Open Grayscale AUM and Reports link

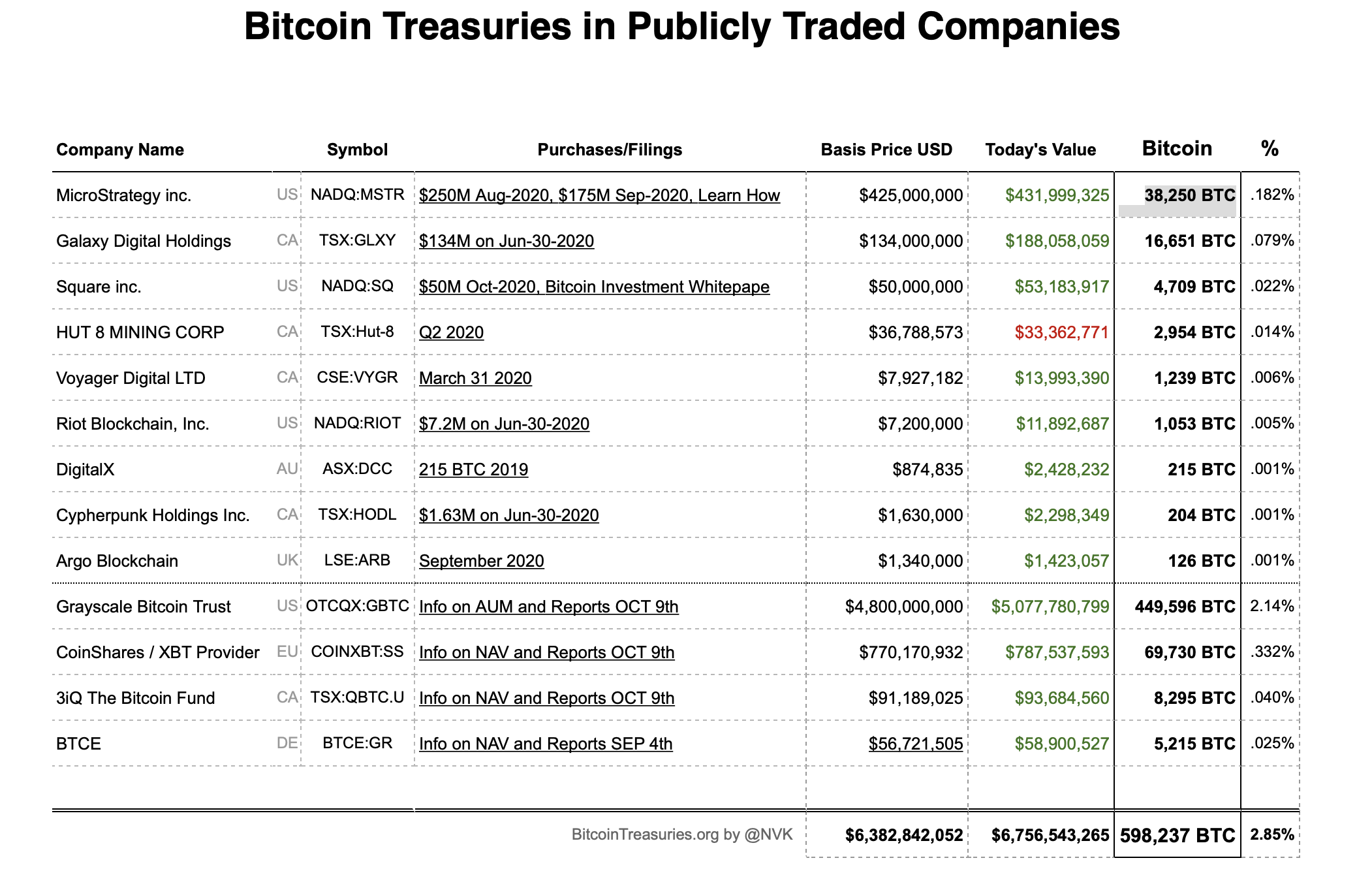[548, 607]
